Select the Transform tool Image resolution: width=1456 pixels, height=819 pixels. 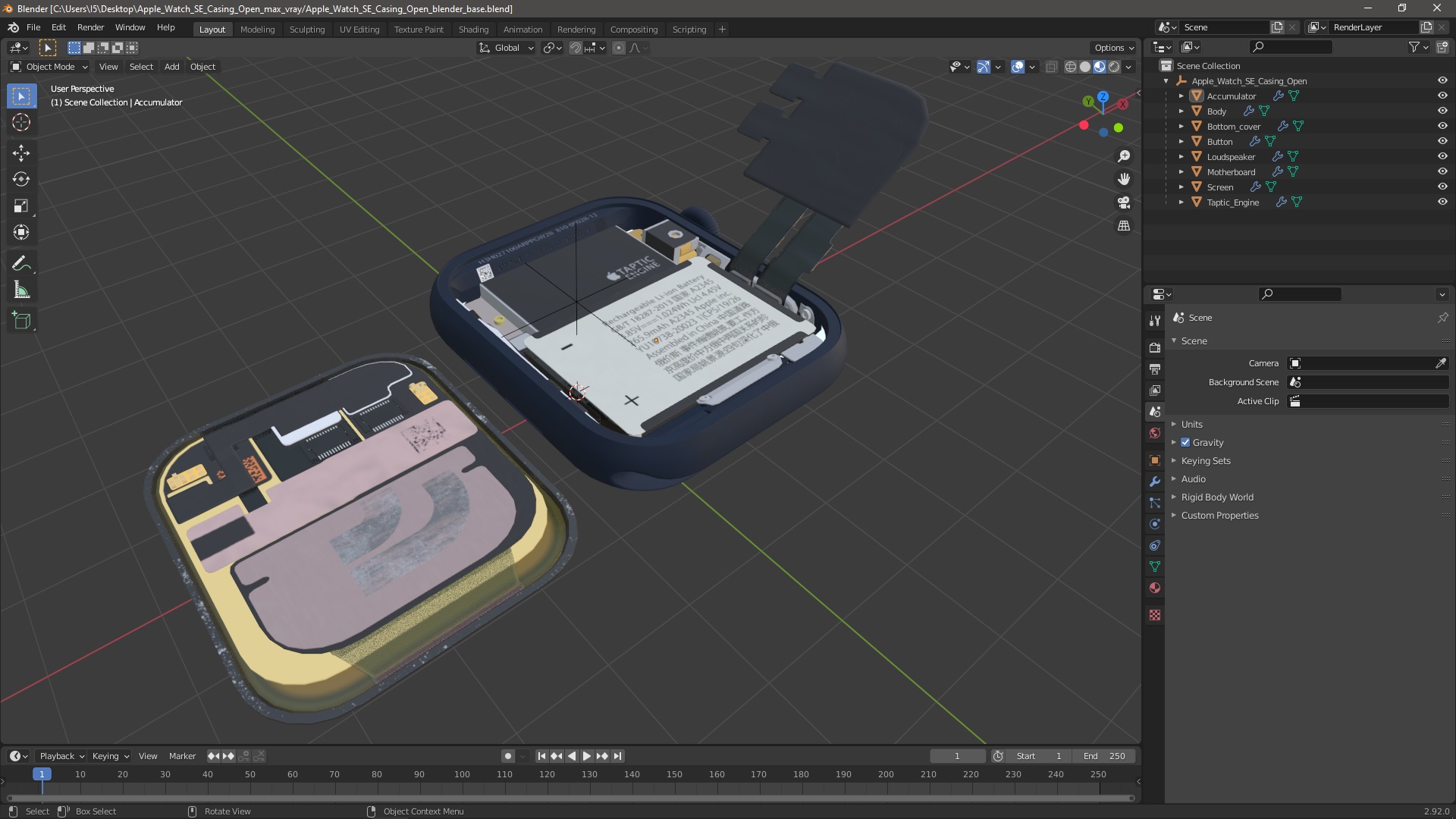pyautogui.click(x=21, y=233)
